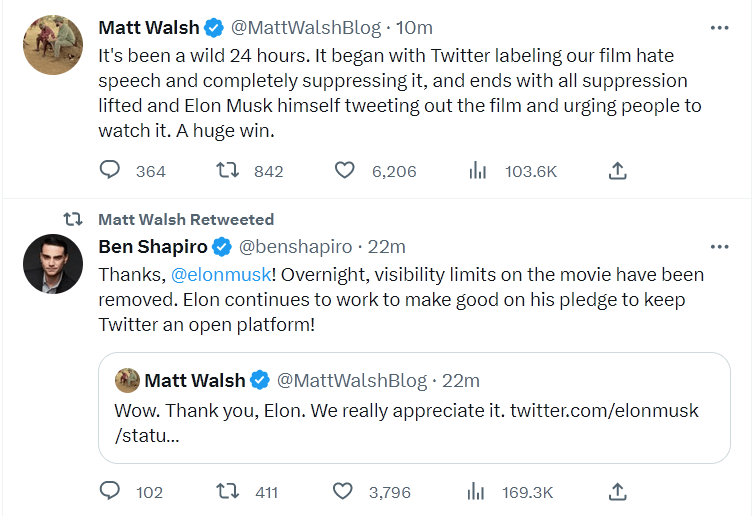The image size is (752, 516).
Task: Click the 'Matt Walsh Retweeted' label
Action: click(186, 219)
